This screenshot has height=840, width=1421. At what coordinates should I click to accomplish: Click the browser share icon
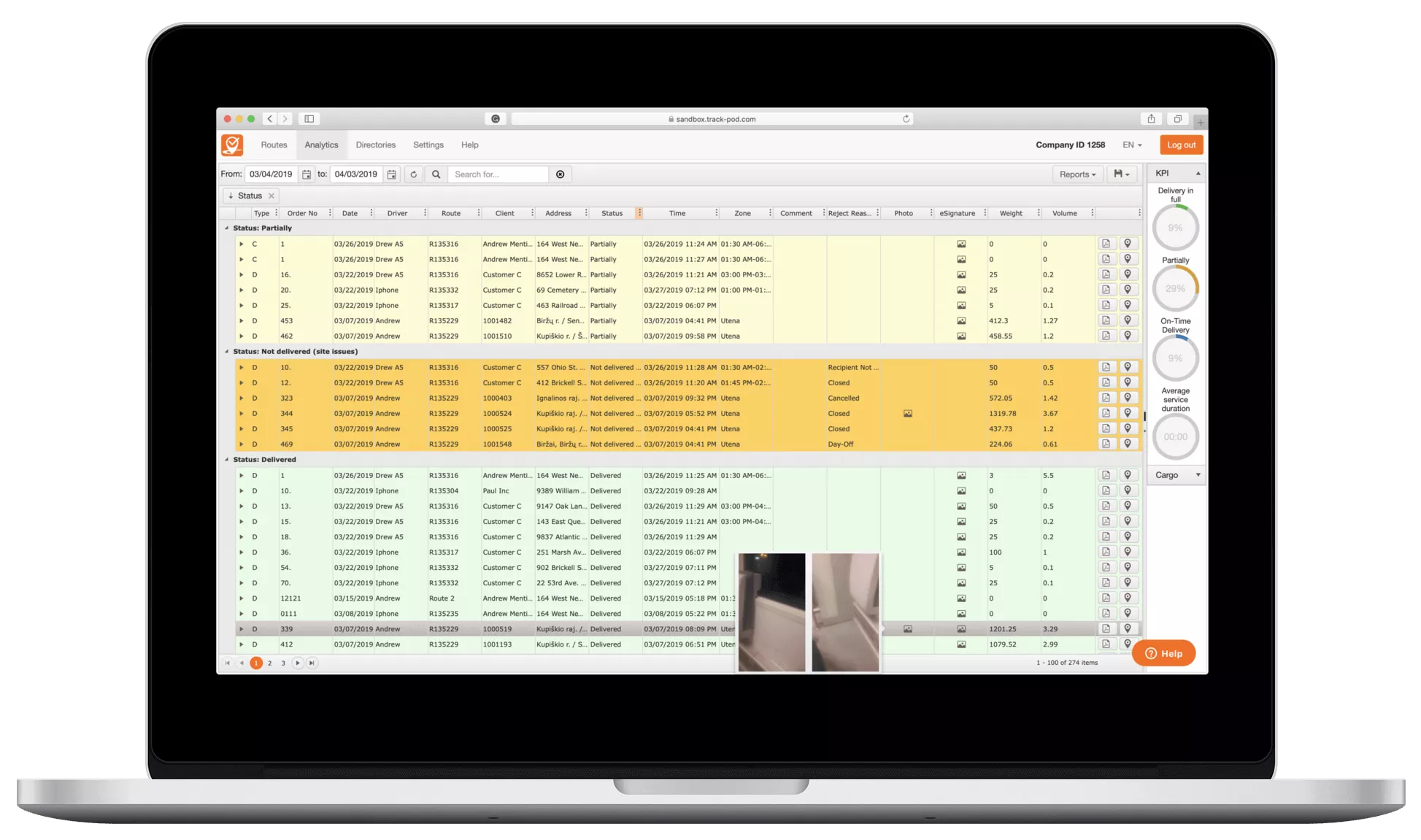1151,119
